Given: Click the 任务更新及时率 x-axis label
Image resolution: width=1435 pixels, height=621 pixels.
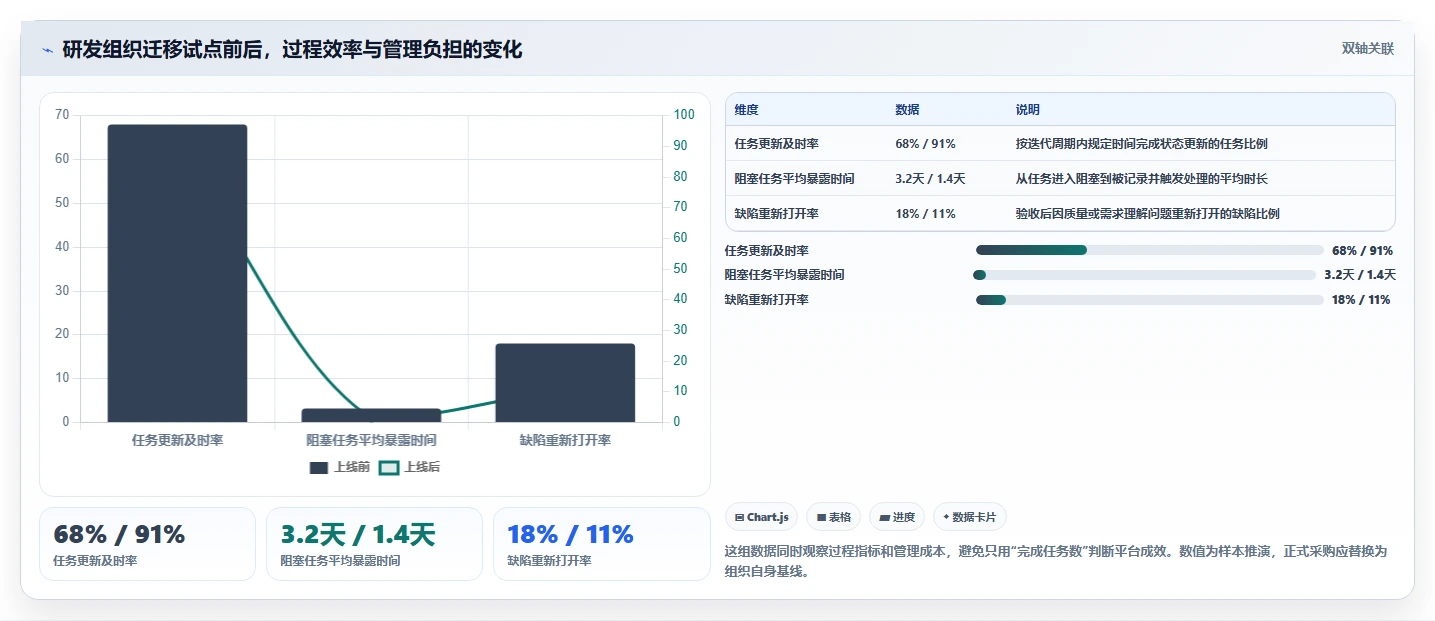Looking at the screenshot, I should (x=177, y=440).
